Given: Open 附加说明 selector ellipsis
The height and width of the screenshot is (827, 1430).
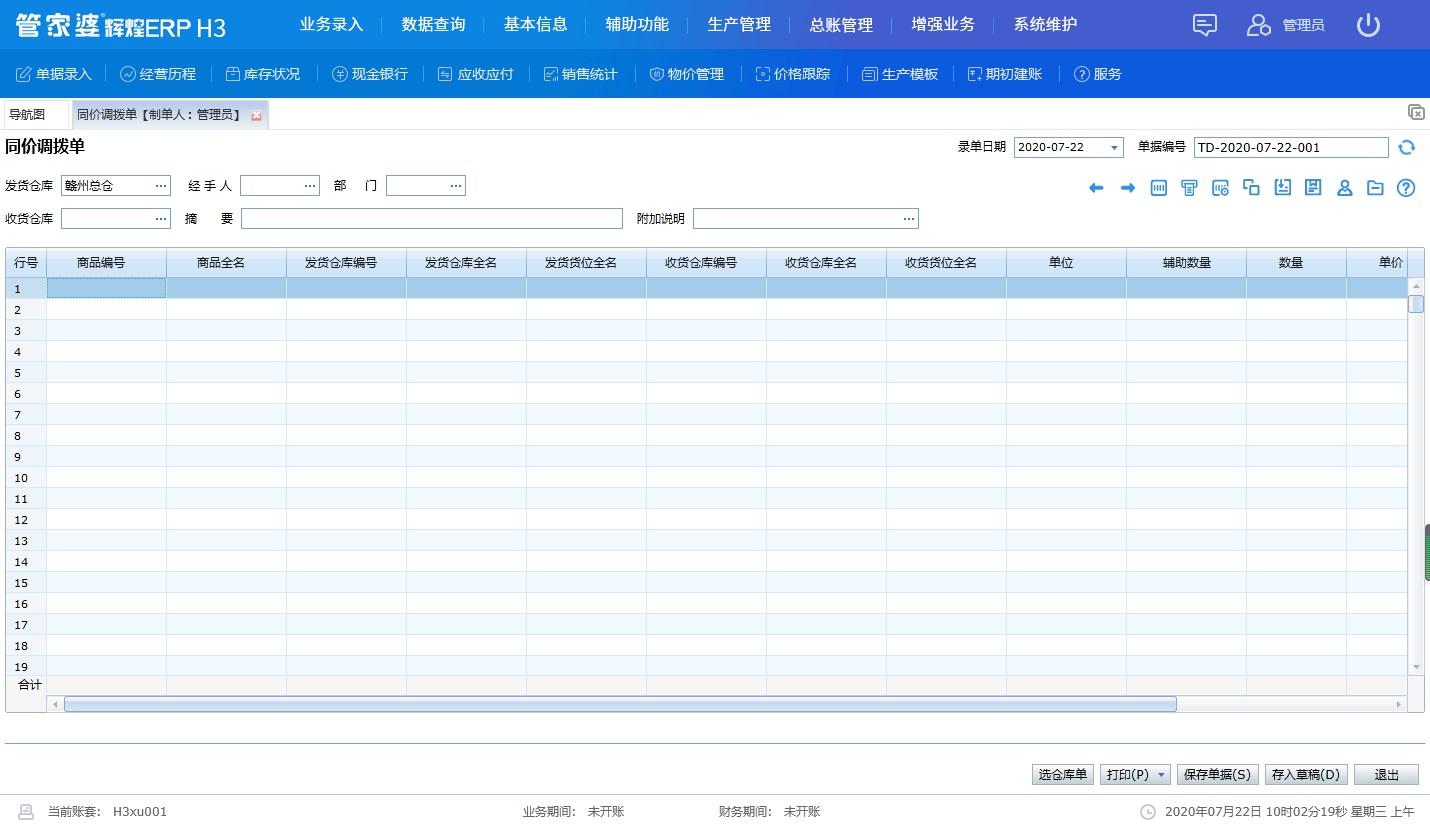Looking at the screenshot, I should pos(909,219).
